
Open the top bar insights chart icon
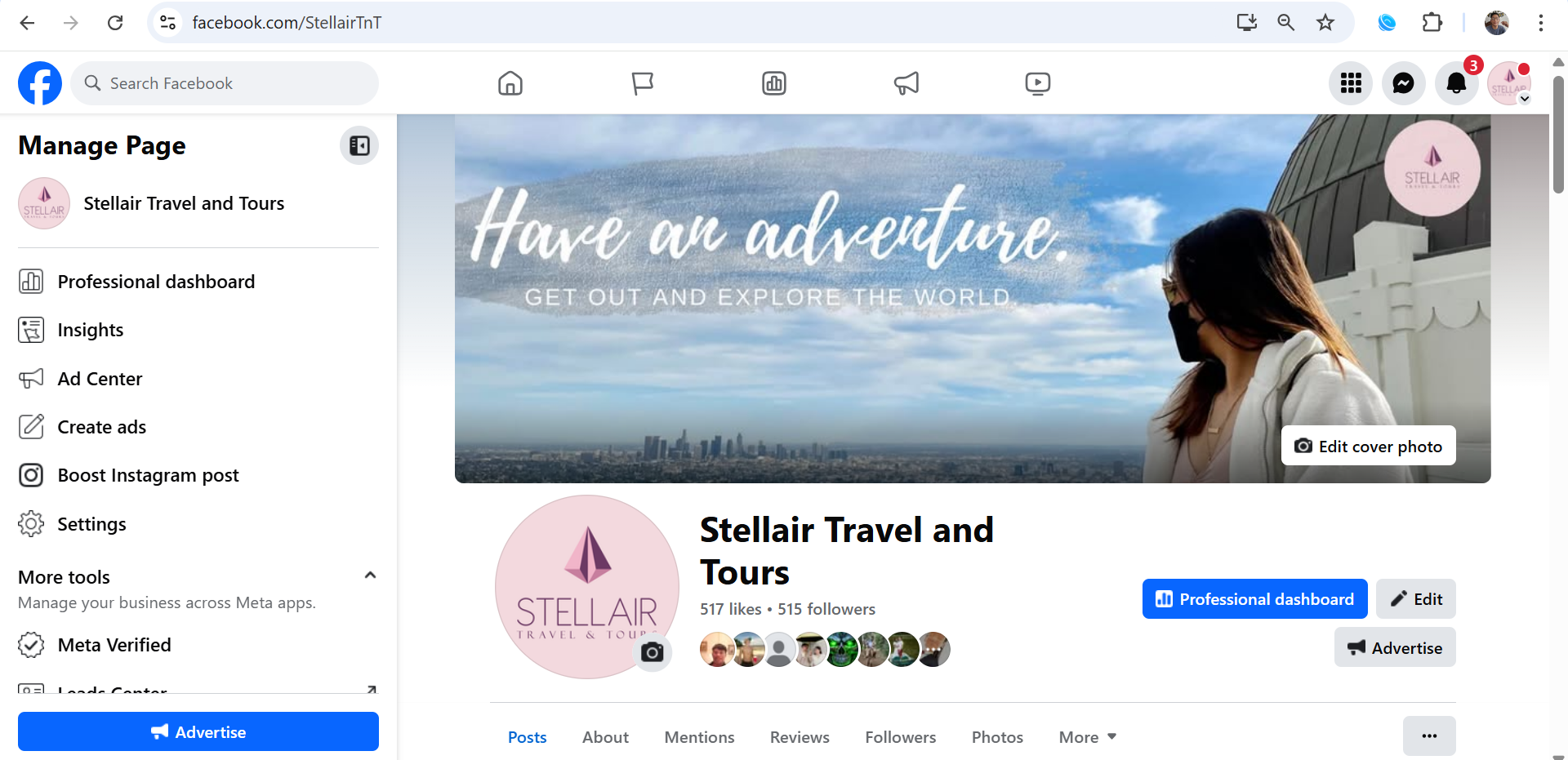pos(774,83)
